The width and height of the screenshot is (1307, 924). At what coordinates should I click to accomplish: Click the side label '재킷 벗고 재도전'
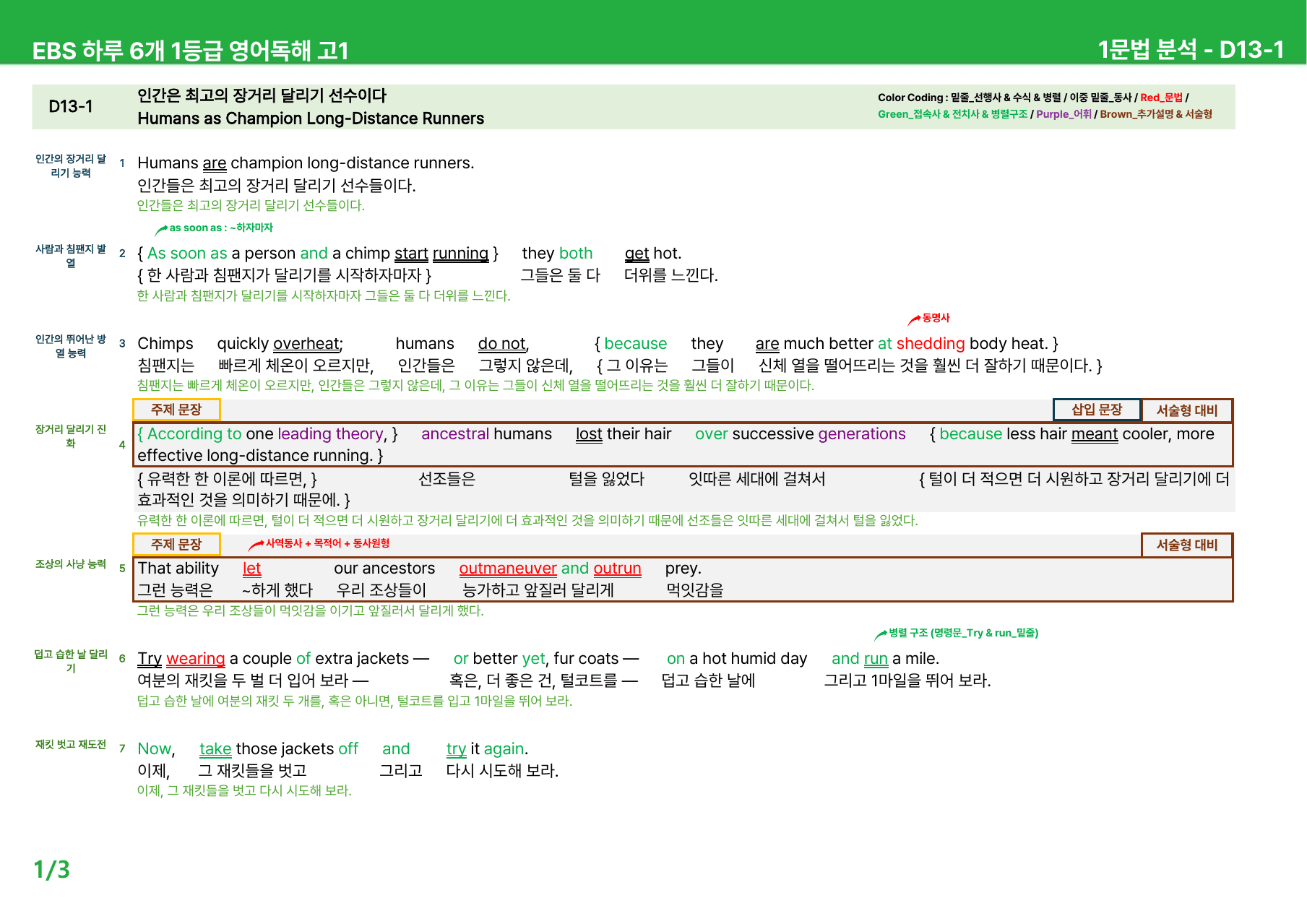(71, 745)
